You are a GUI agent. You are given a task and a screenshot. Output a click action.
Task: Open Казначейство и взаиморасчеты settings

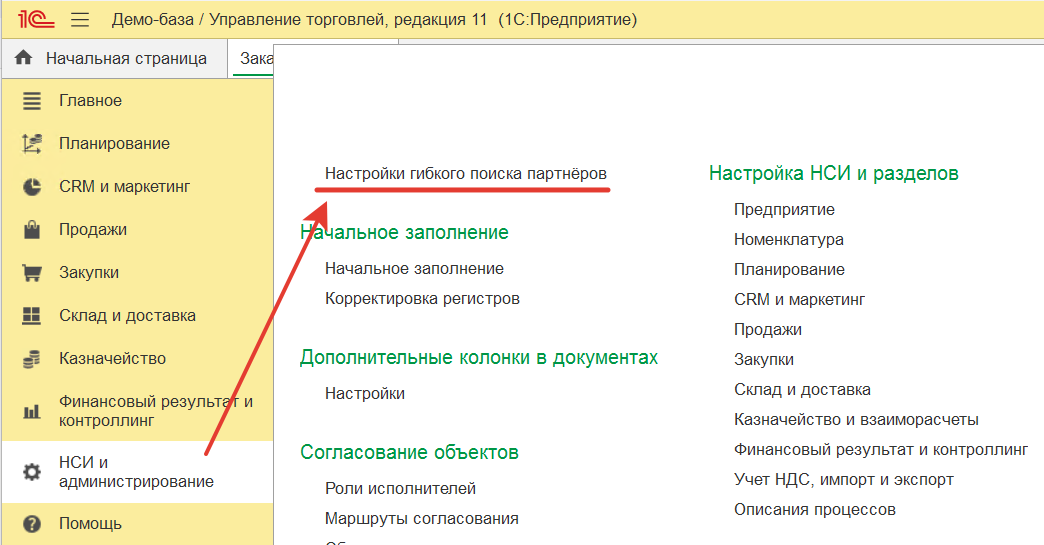(856, 420)
